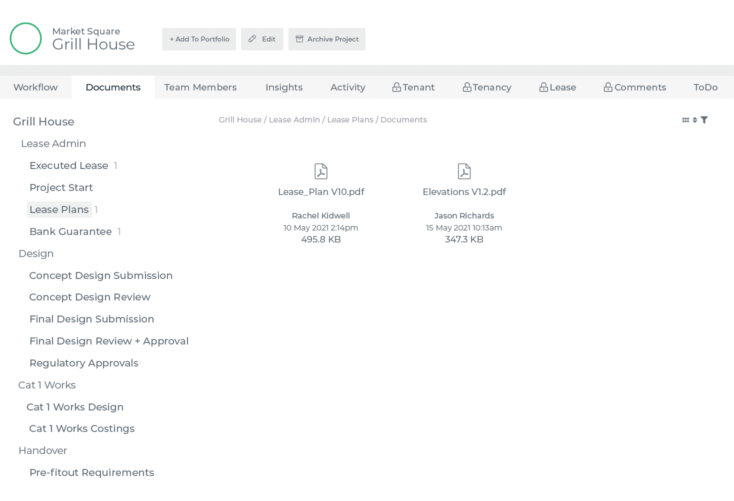Collapse the Lease Admin section
The width and height of the screenshot is (734, 501).
pos(53,144)
